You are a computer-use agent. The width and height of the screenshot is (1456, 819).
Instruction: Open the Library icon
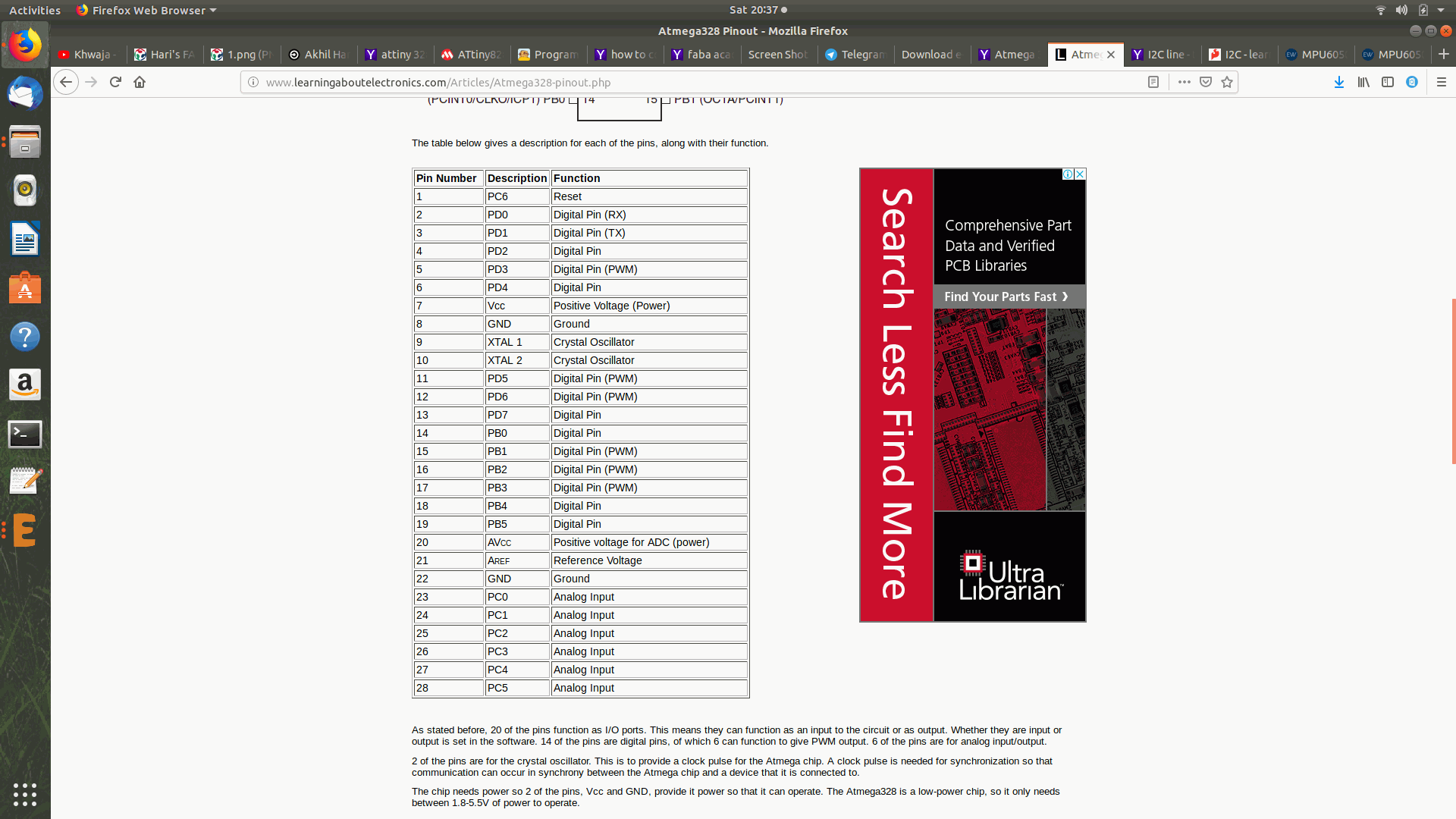[1363, 82]
